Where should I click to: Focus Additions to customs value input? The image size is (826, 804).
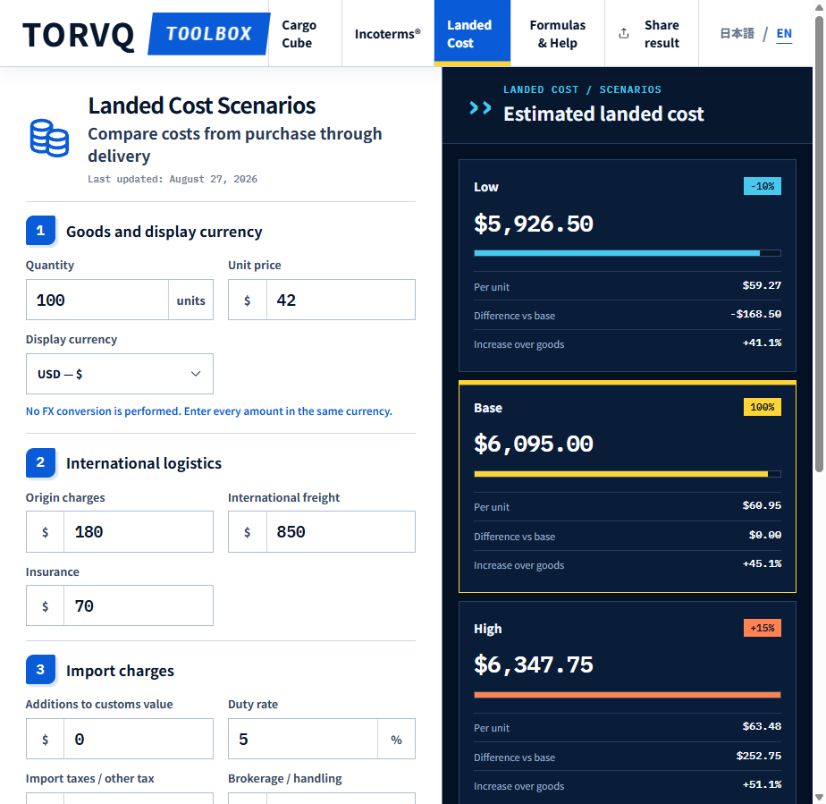coord(138,739)
